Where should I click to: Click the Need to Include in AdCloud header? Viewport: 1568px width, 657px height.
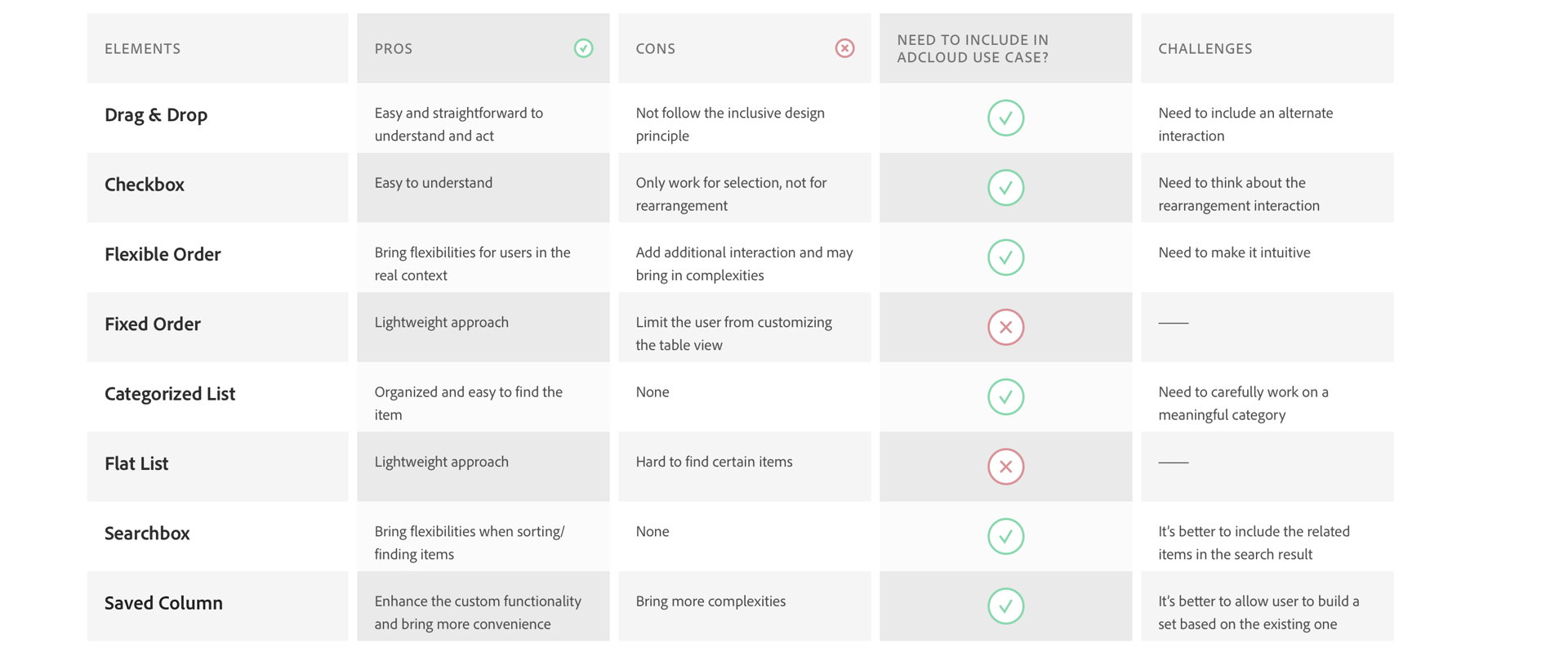973,48
